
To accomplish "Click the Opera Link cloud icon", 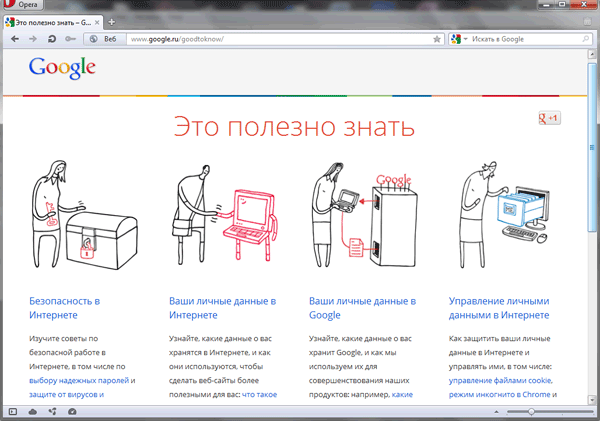I will coord(32,411).
